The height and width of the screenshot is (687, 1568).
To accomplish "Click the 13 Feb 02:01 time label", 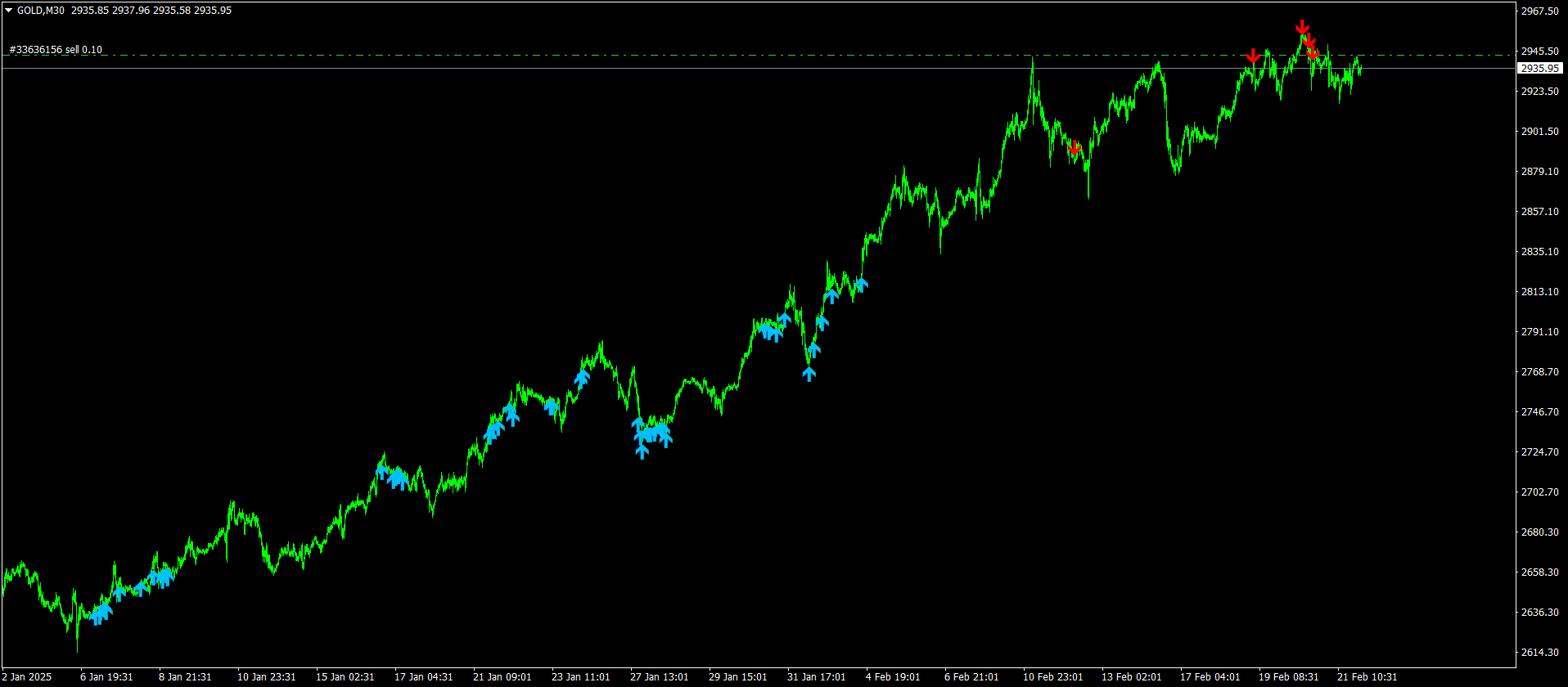I will coord(1132,677).
